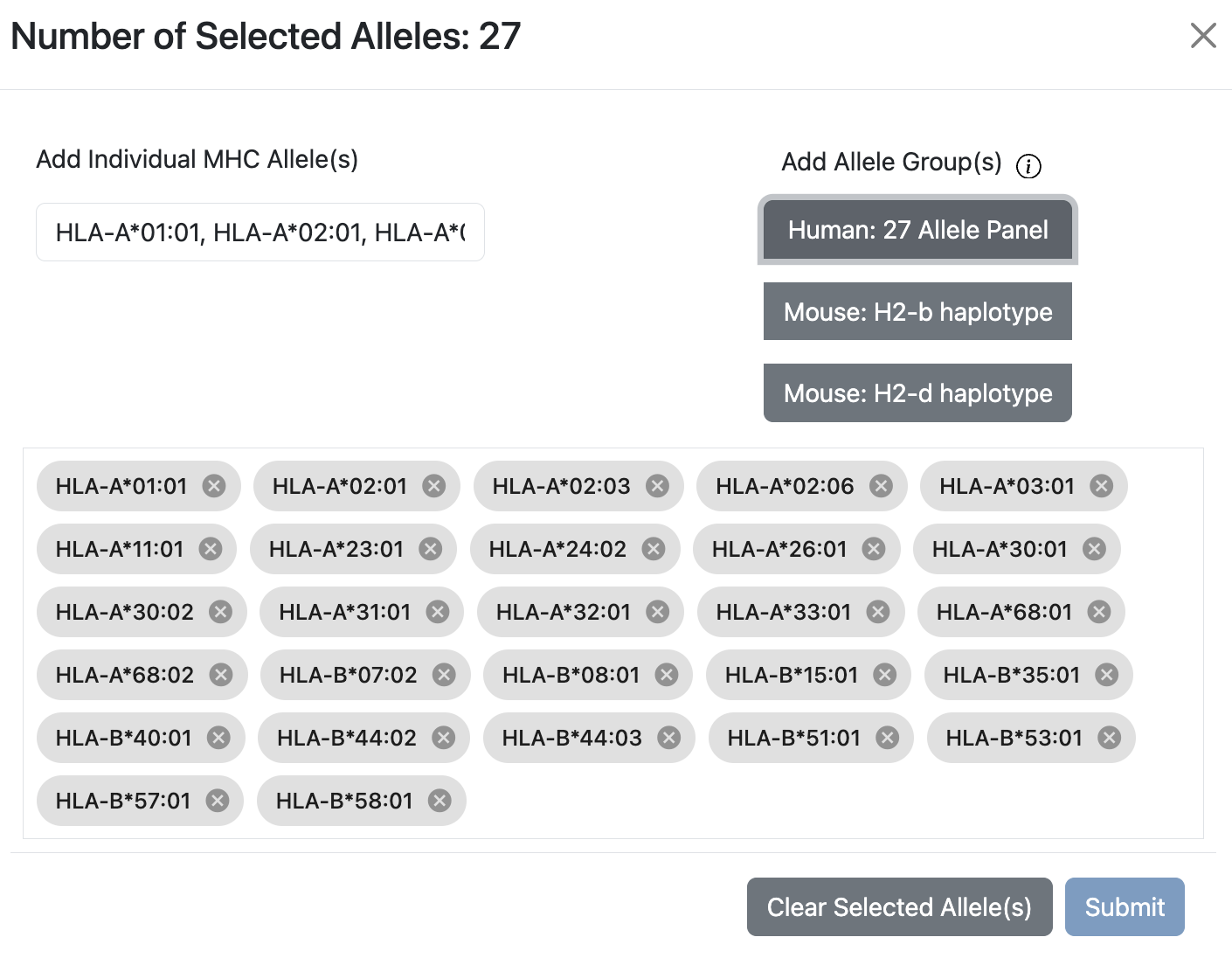The image size is (1232, 958).
Task: Submit the selected alleles
Action: (x=1125, y=906)
